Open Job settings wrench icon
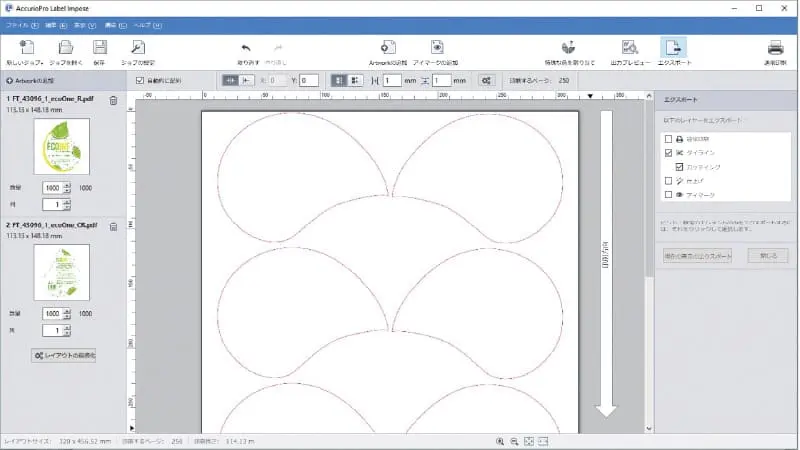800x450 pixels. [x=138, y=47]
